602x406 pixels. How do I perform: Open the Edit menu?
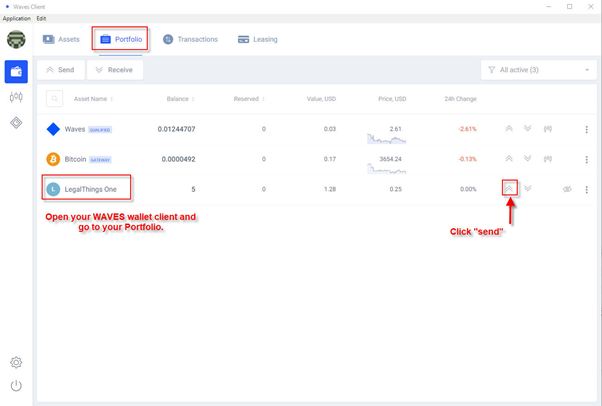pyautogui.click(x=41, y=18)
